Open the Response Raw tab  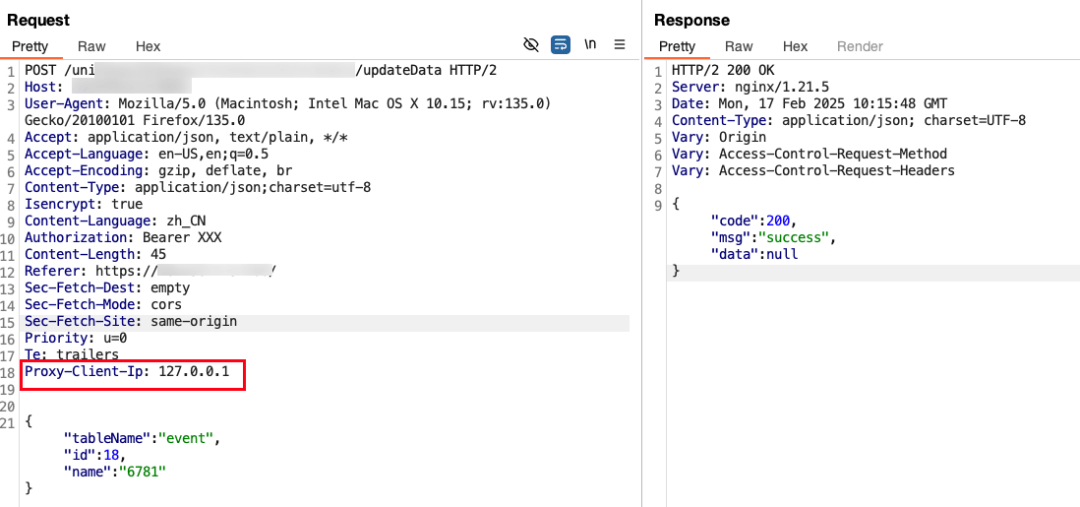point(738,46)
